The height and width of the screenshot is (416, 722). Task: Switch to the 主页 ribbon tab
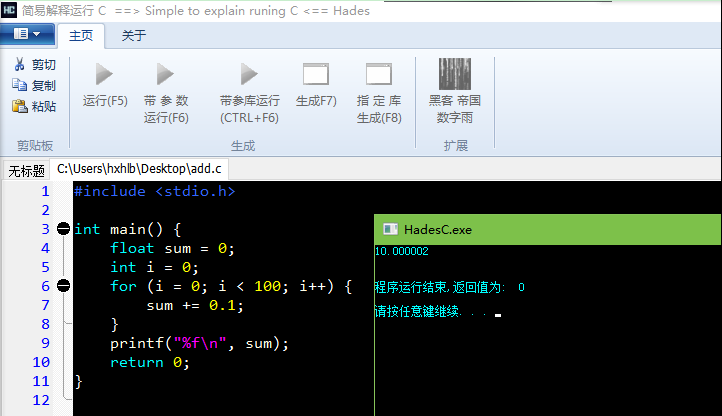pos(80,36)
